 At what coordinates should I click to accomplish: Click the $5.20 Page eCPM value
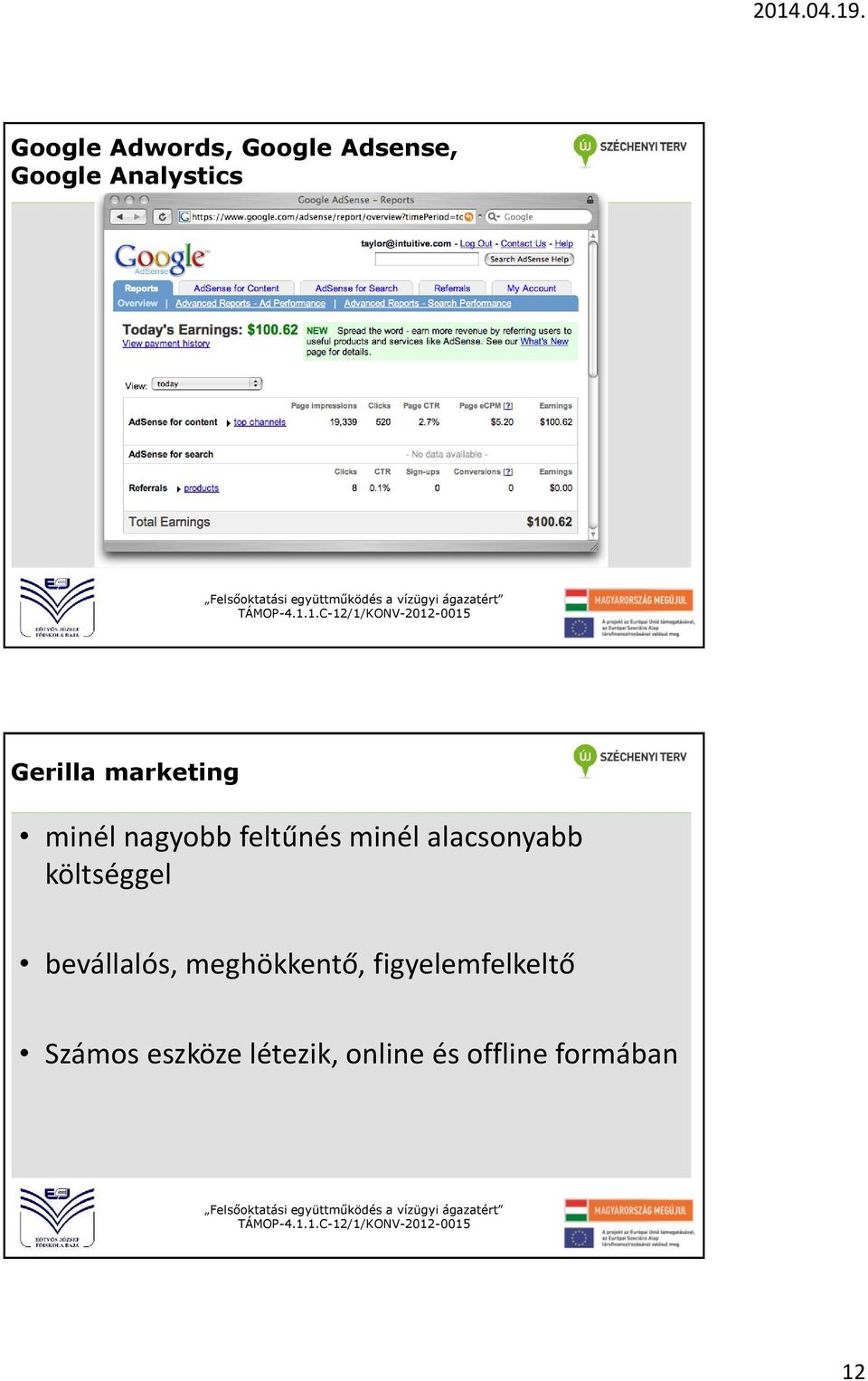[502, 422]
